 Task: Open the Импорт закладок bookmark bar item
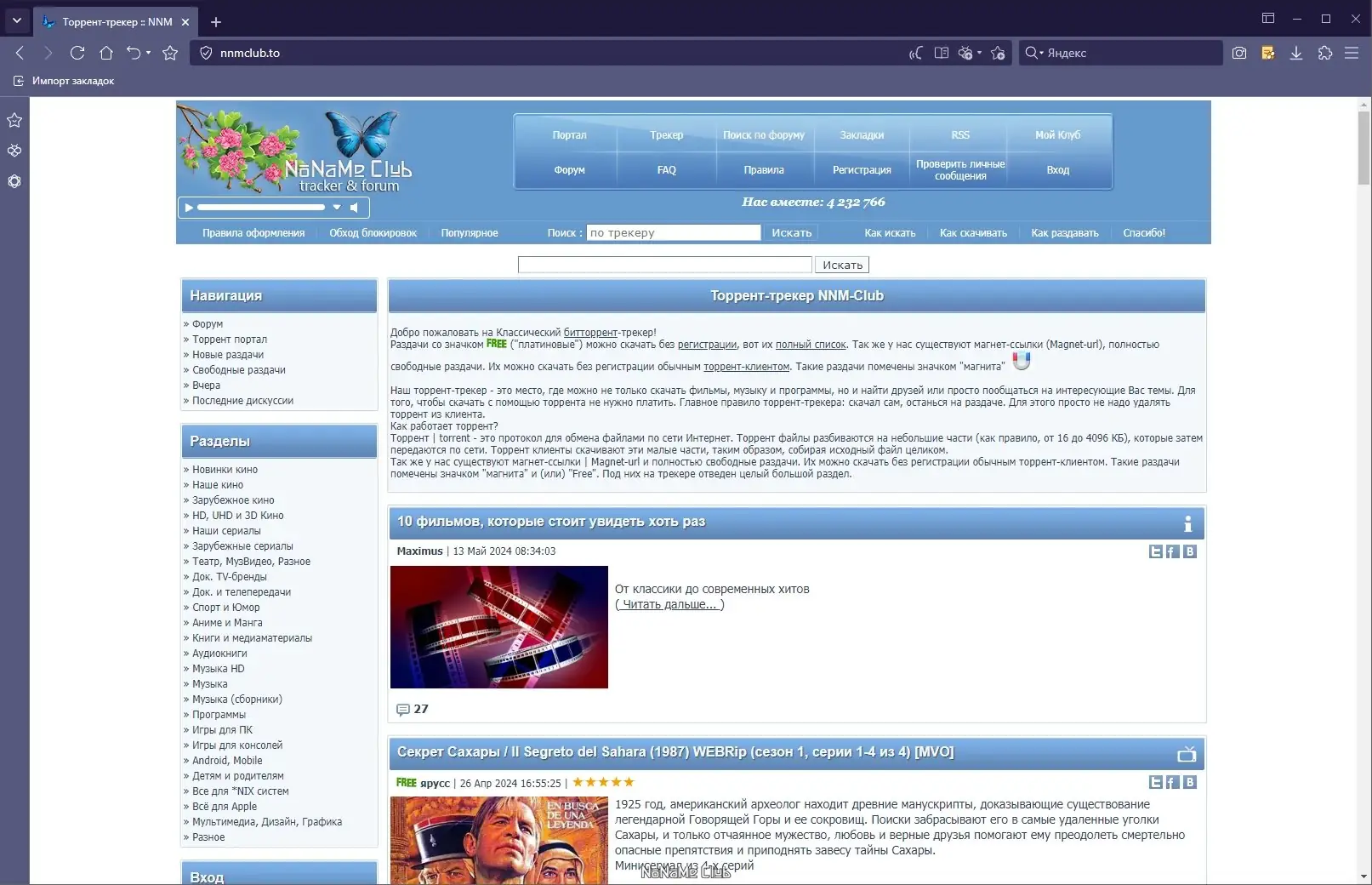click(64, 81)
